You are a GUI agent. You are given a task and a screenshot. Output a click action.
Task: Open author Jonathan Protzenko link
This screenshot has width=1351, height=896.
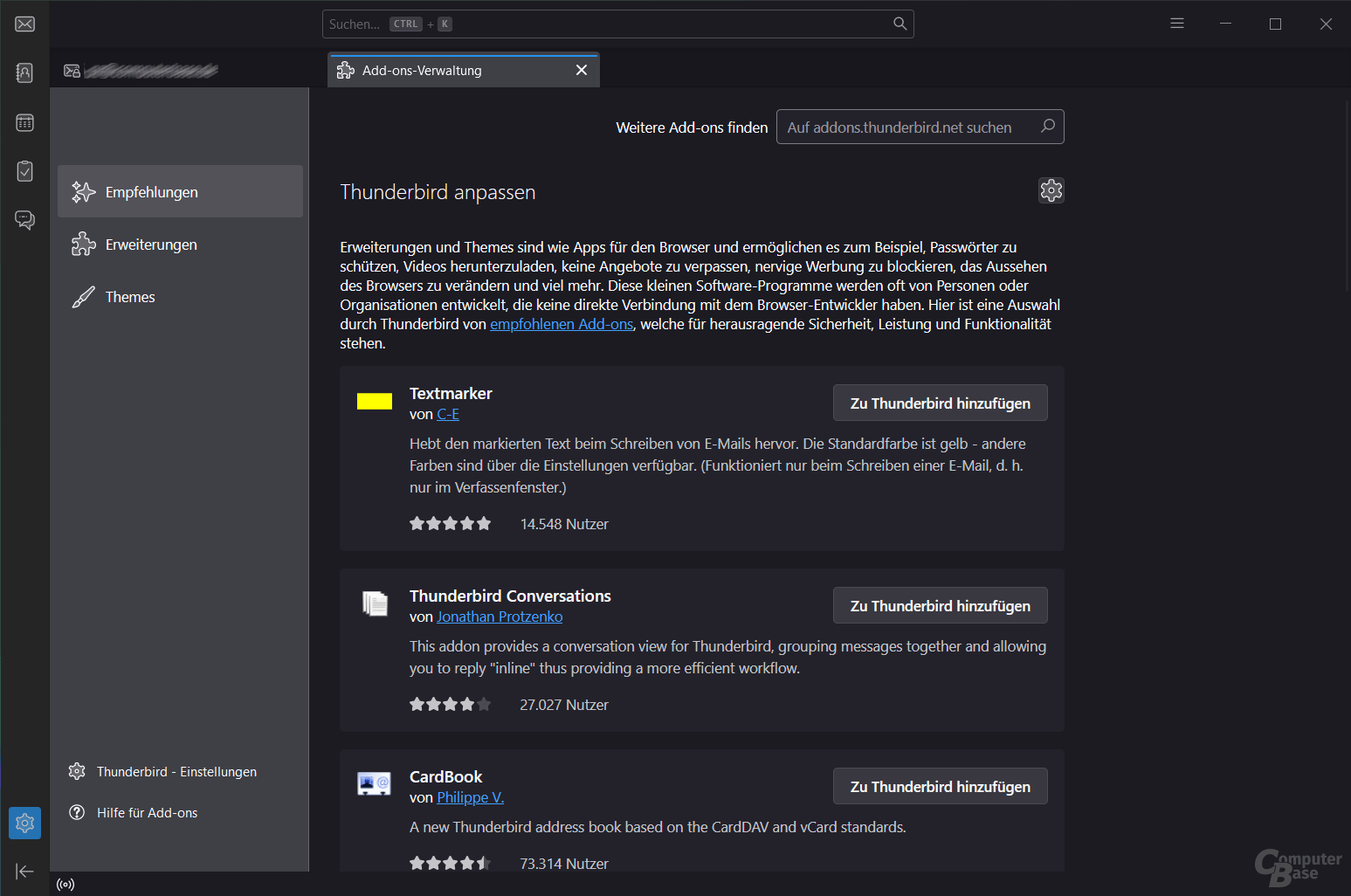[500, 617]
